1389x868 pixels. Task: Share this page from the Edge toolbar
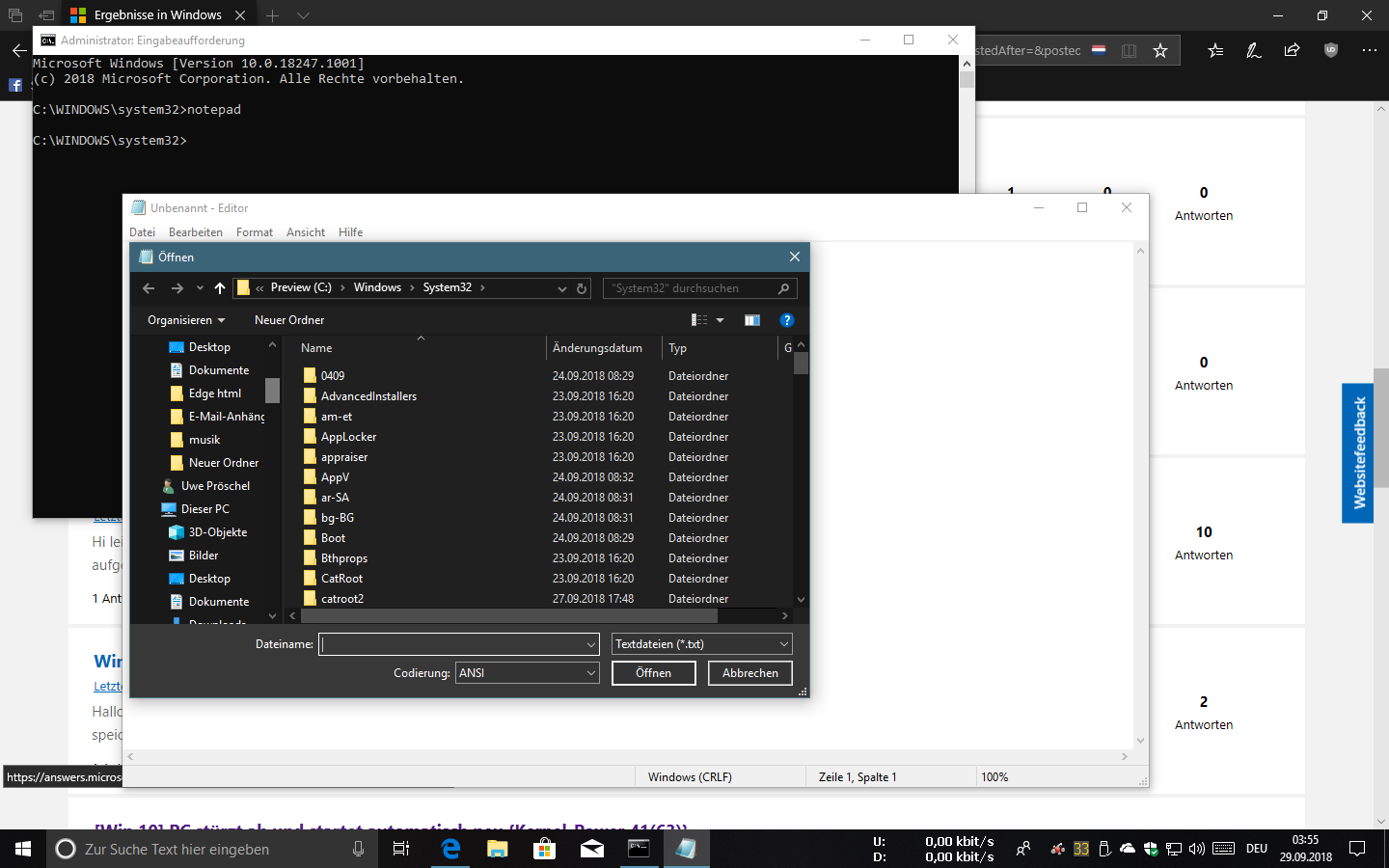1293,50
